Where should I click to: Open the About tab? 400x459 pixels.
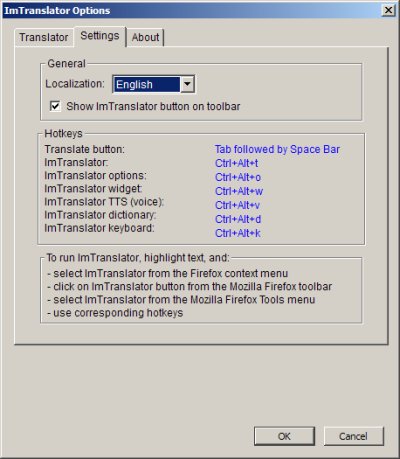[145, 37]
